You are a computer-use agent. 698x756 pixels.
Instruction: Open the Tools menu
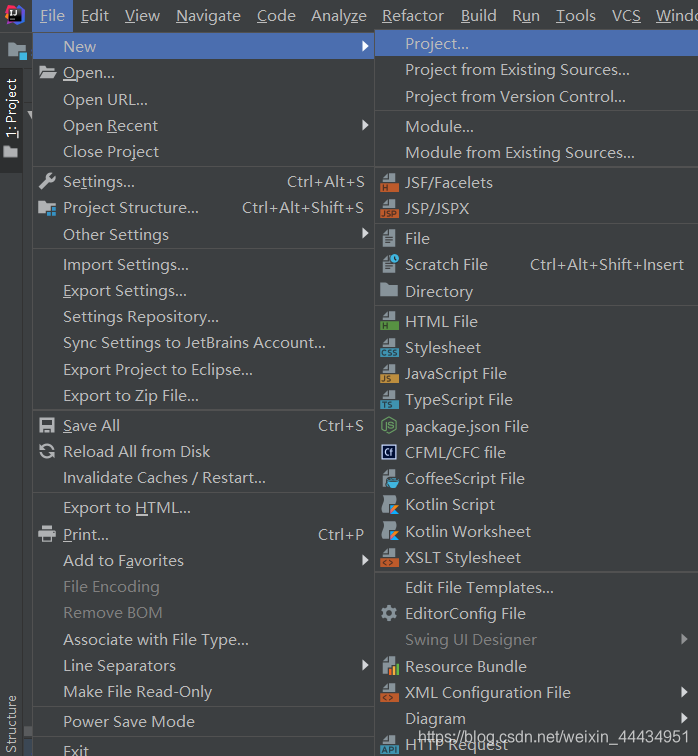pyautogui.click(x=576, y=16)
